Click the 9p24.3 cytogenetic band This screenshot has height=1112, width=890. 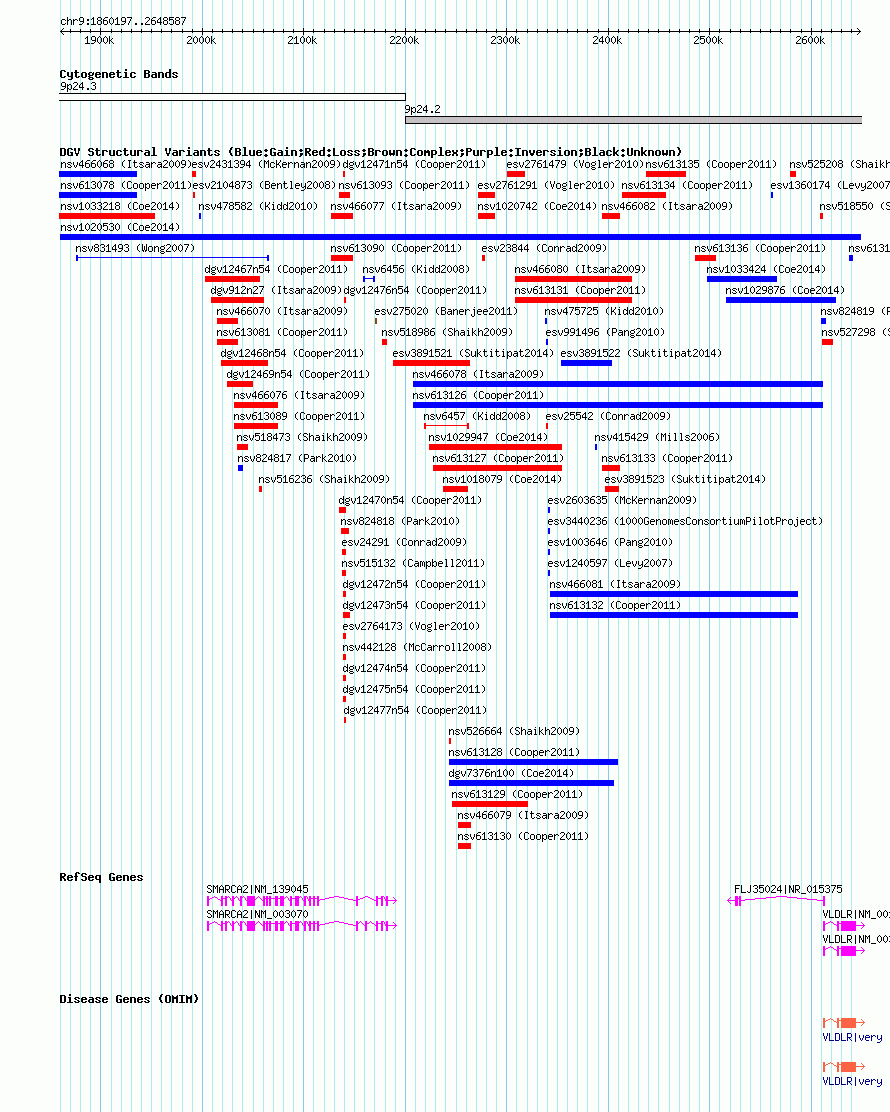(x=233, y=97)
